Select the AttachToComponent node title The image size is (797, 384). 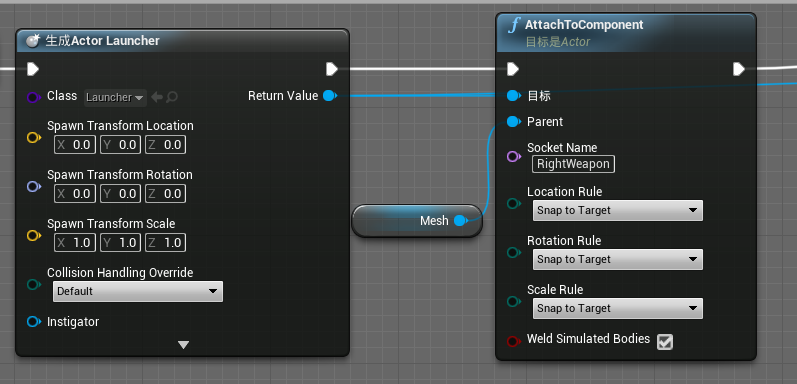point(584,25)
